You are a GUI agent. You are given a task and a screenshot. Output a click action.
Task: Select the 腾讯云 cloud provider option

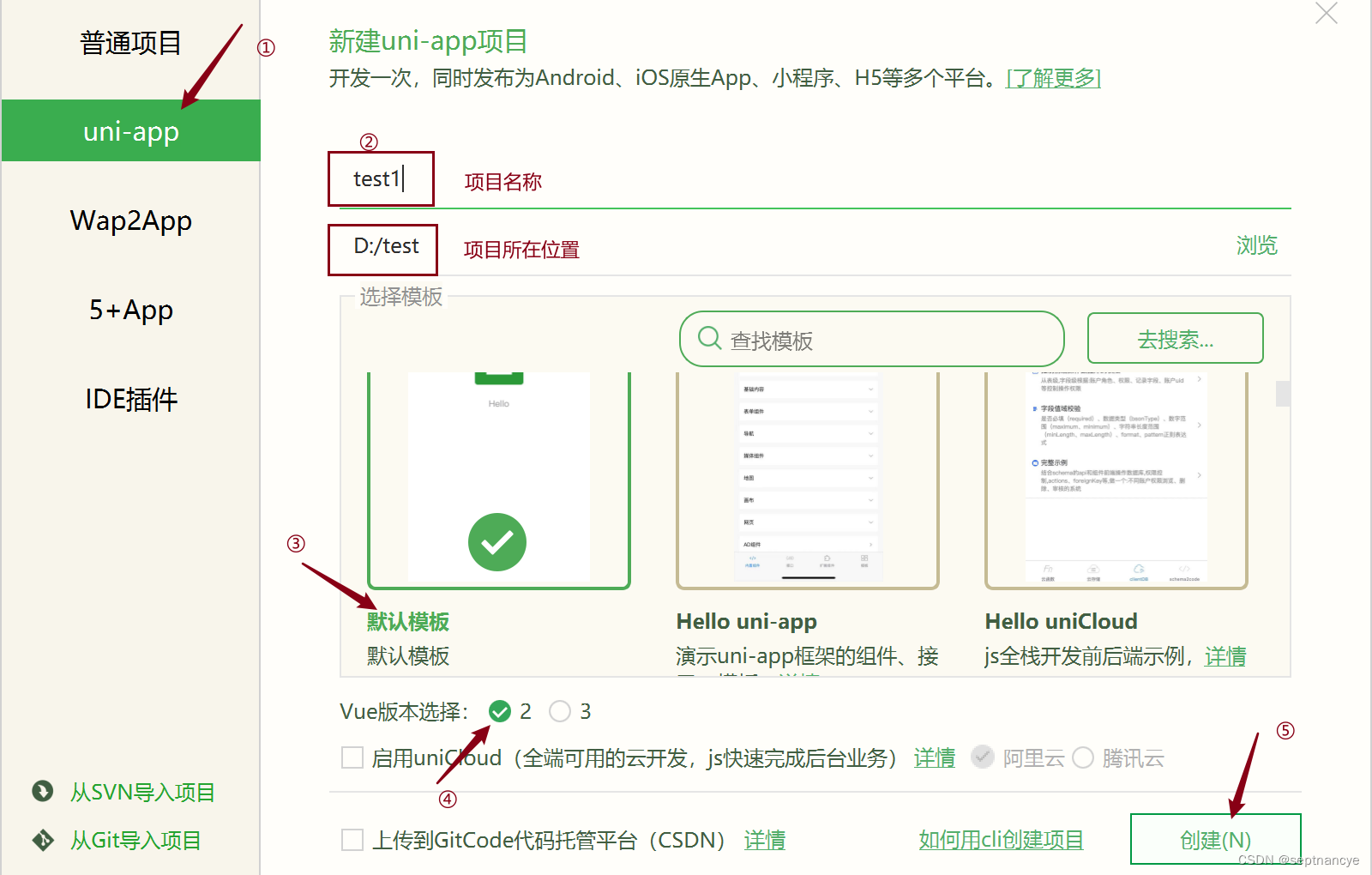pos(1083,757)
